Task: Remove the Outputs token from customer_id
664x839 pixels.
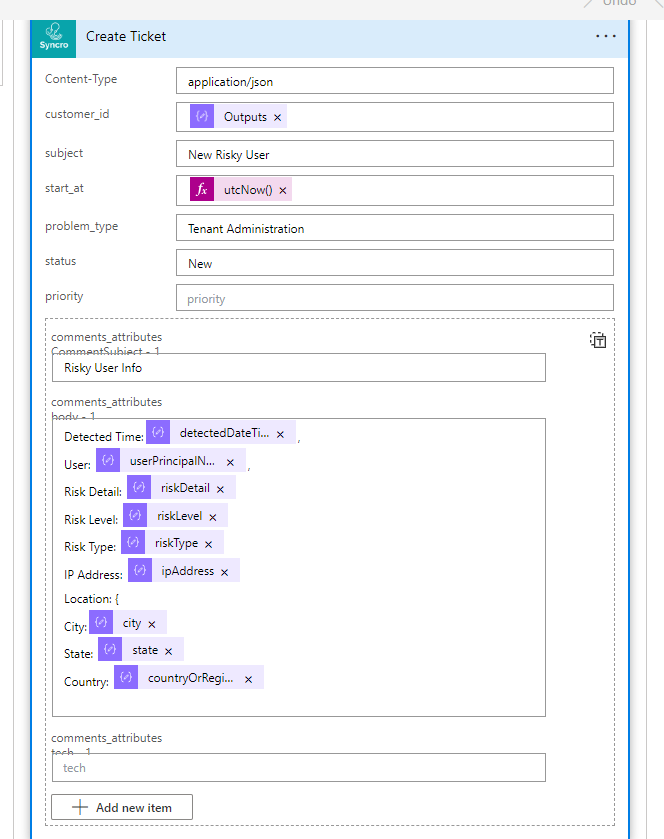Action: pos(278,118)
